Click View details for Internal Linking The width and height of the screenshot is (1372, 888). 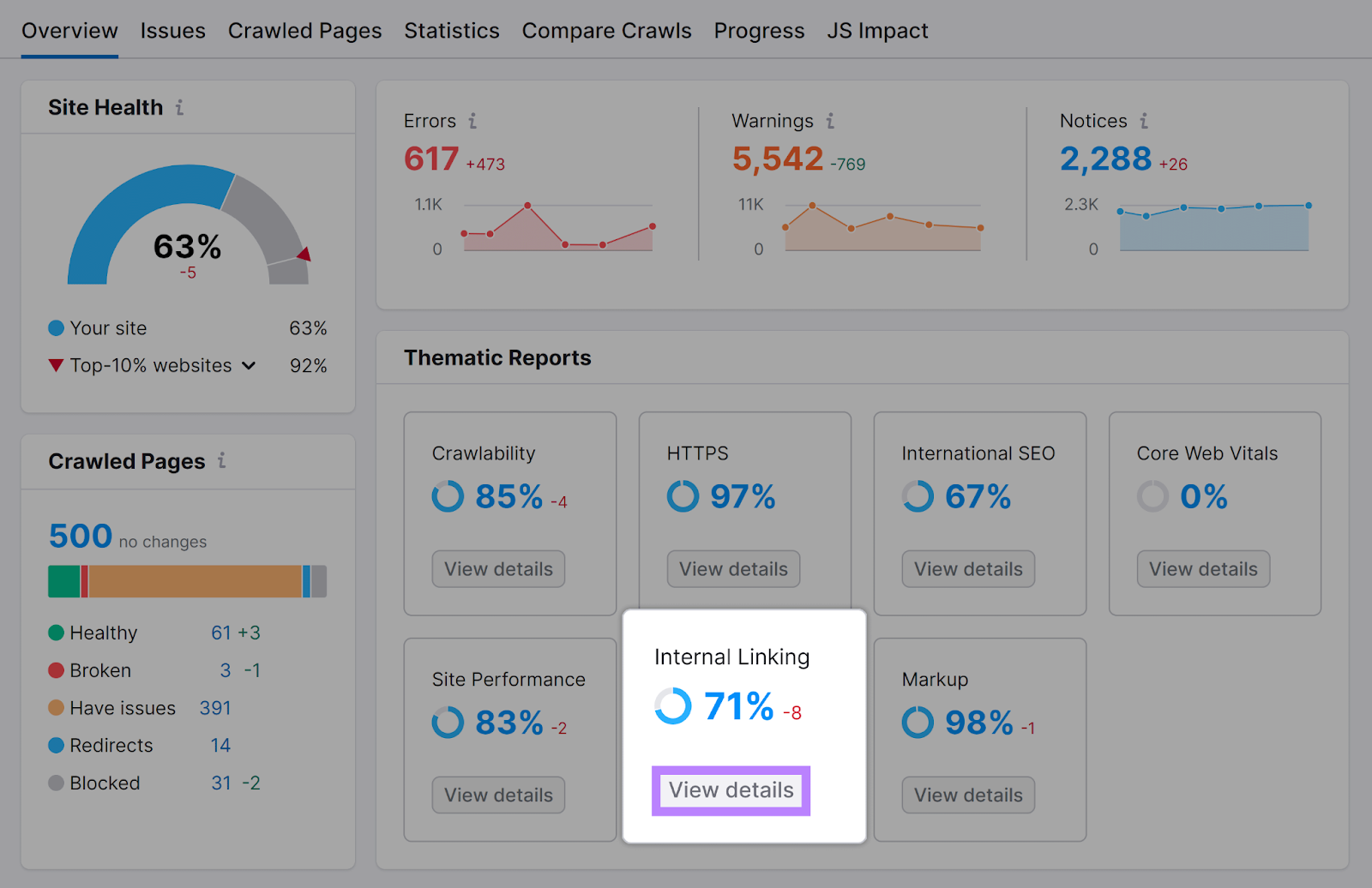731,790
